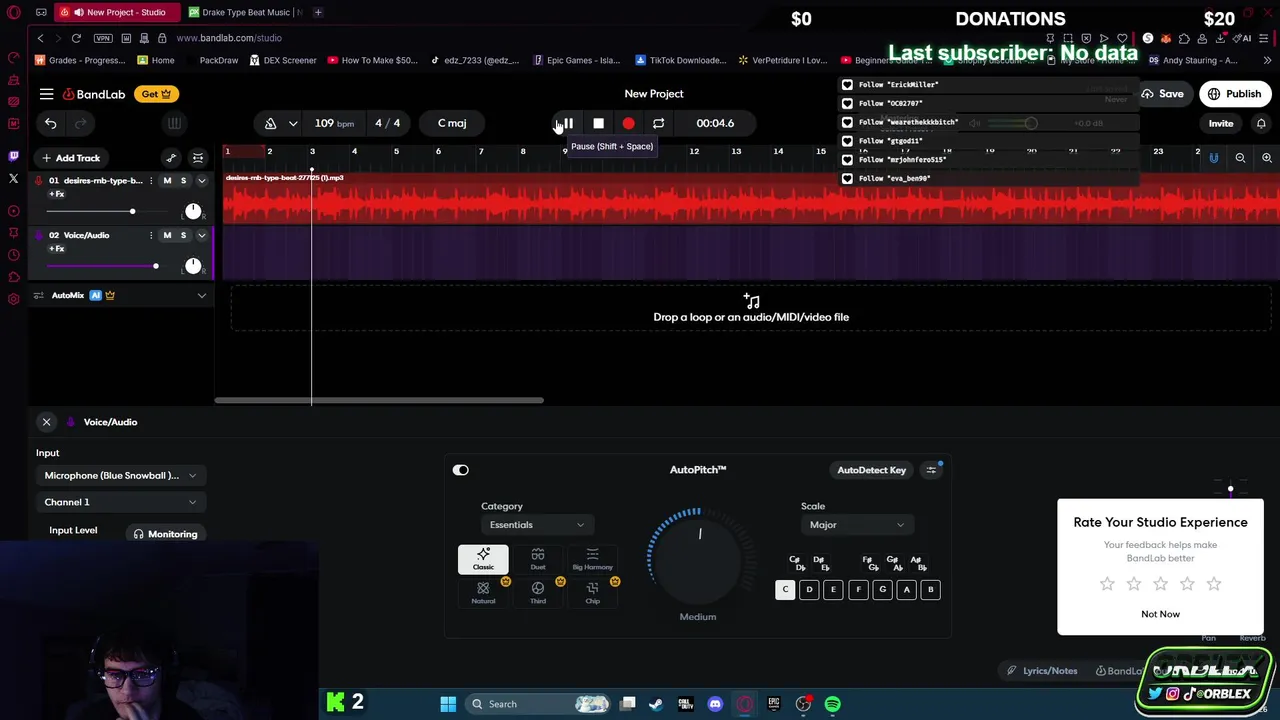Zoom in the timeline

1267,158
